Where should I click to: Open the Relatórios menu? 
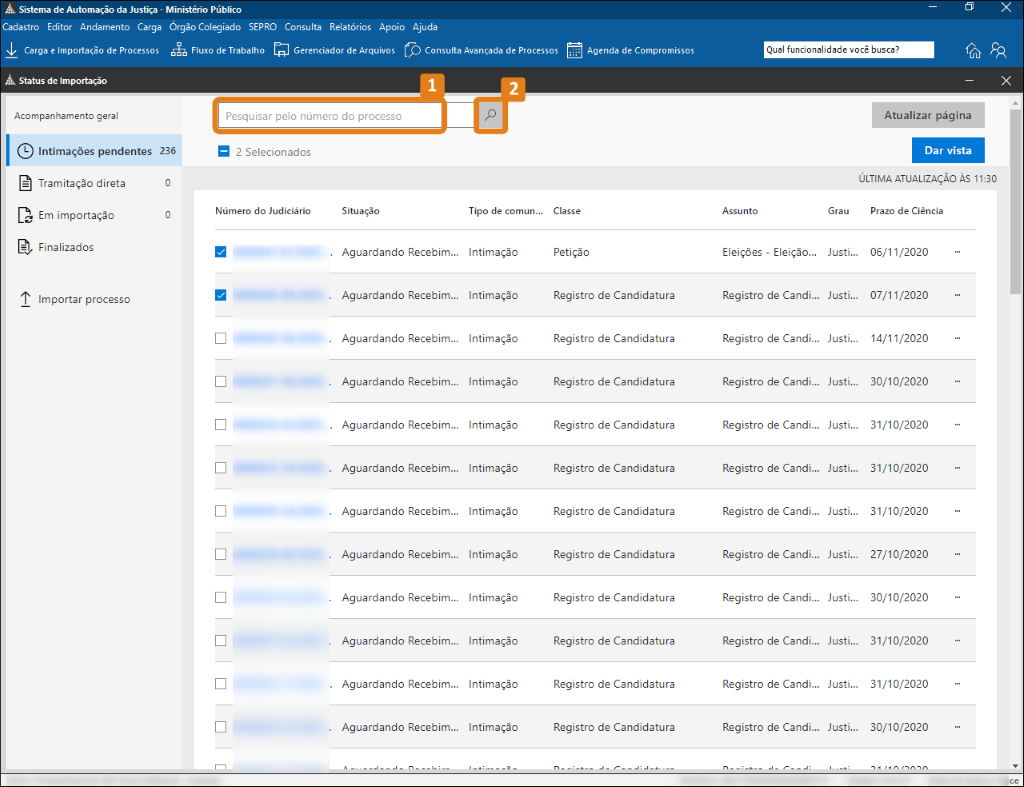[350, 27]
